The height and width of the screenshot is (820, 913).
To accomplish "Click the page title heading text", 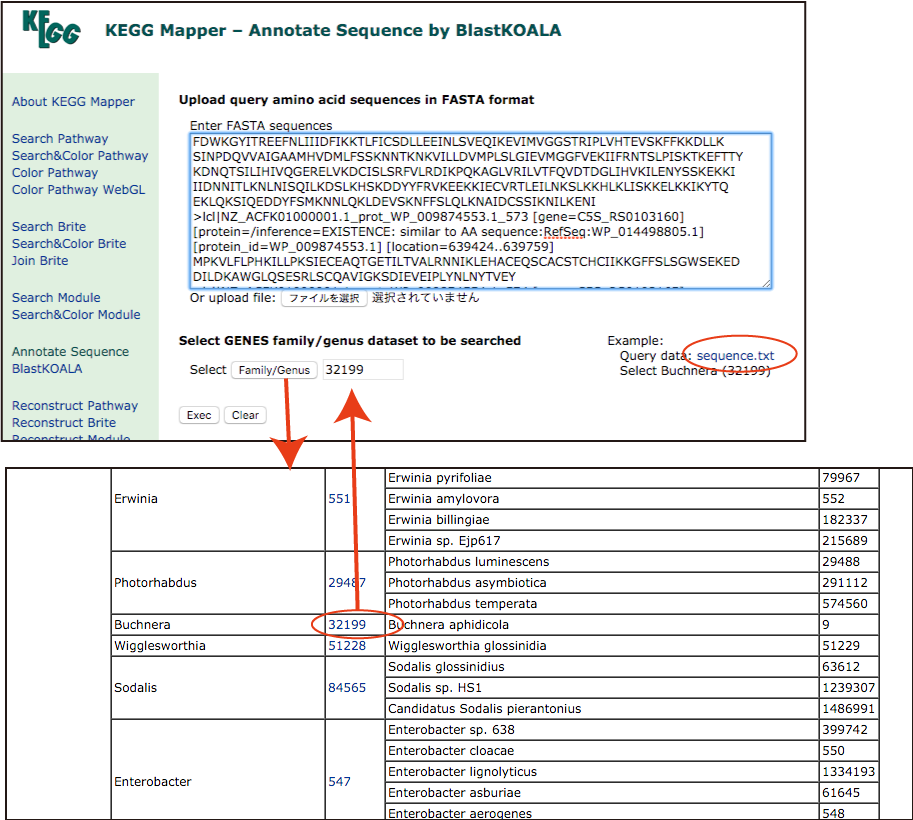I will point(333,30).
